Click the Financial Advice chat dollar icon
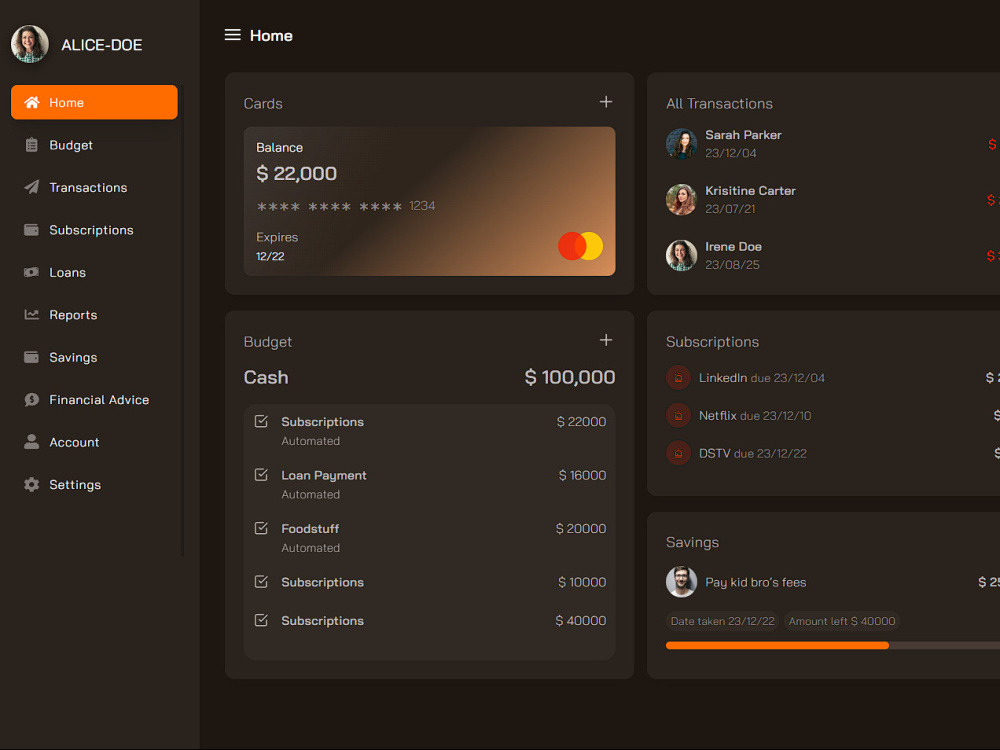The height and width of the screenshot is (750, 1000). tap(31, 400)
